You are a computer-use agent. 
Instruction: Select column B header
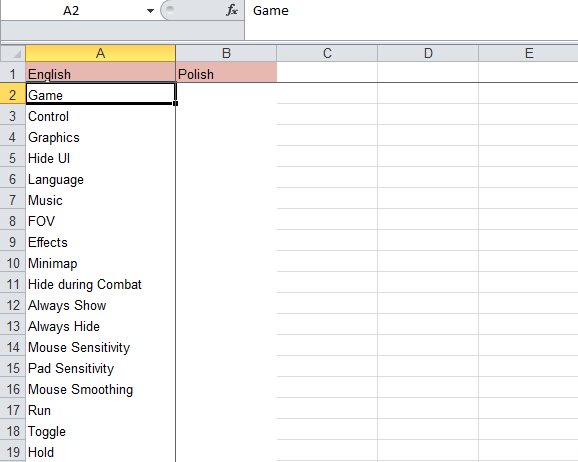point(226,53)
